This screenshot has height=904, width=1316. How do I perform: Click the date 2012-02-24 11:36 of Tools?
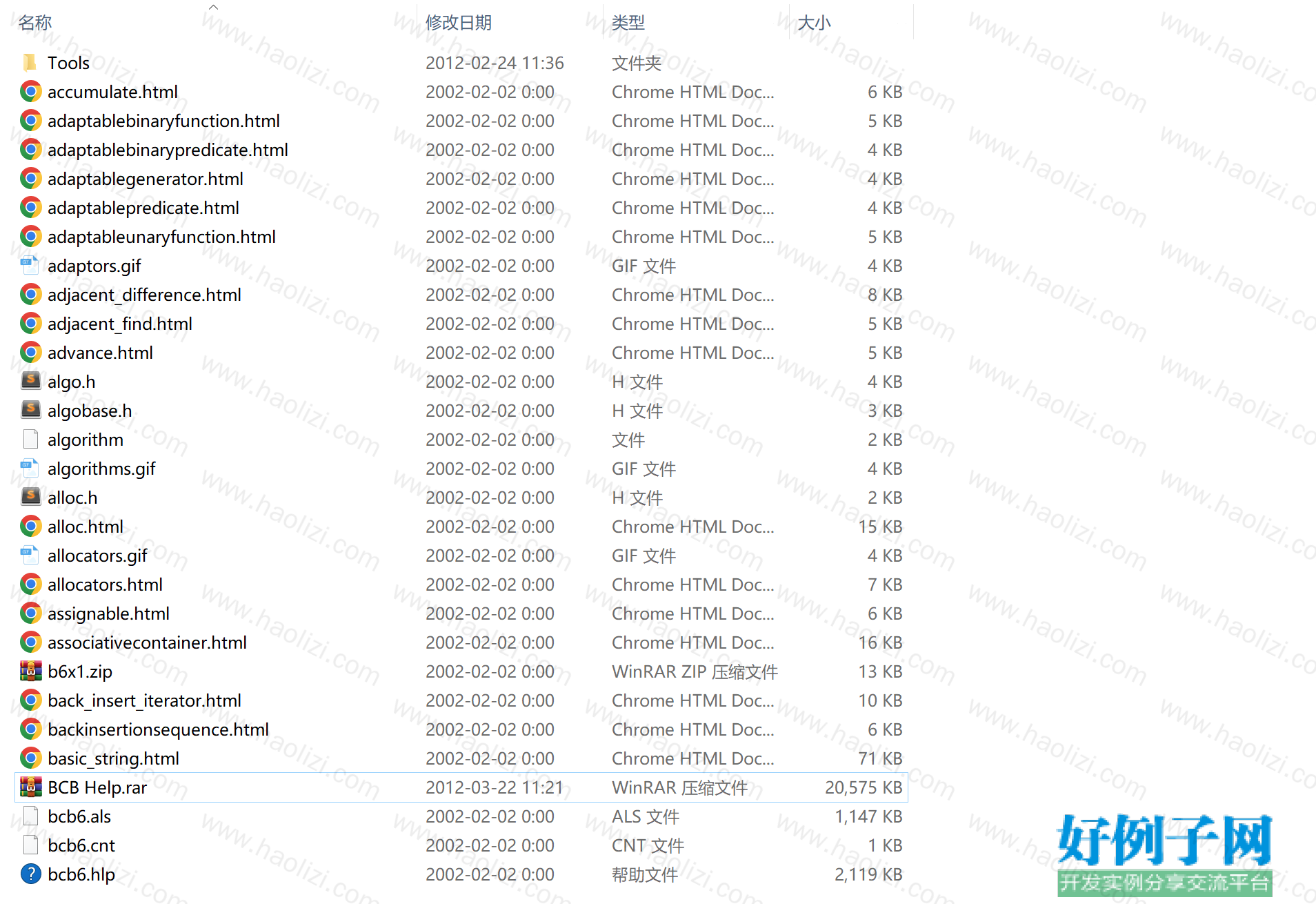tap(495, 63)
